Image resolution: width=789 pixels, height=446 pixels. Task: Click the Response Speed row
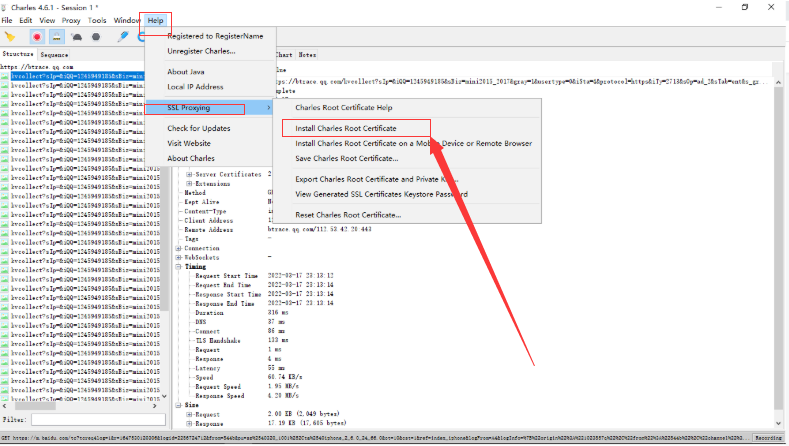(247, 396)
